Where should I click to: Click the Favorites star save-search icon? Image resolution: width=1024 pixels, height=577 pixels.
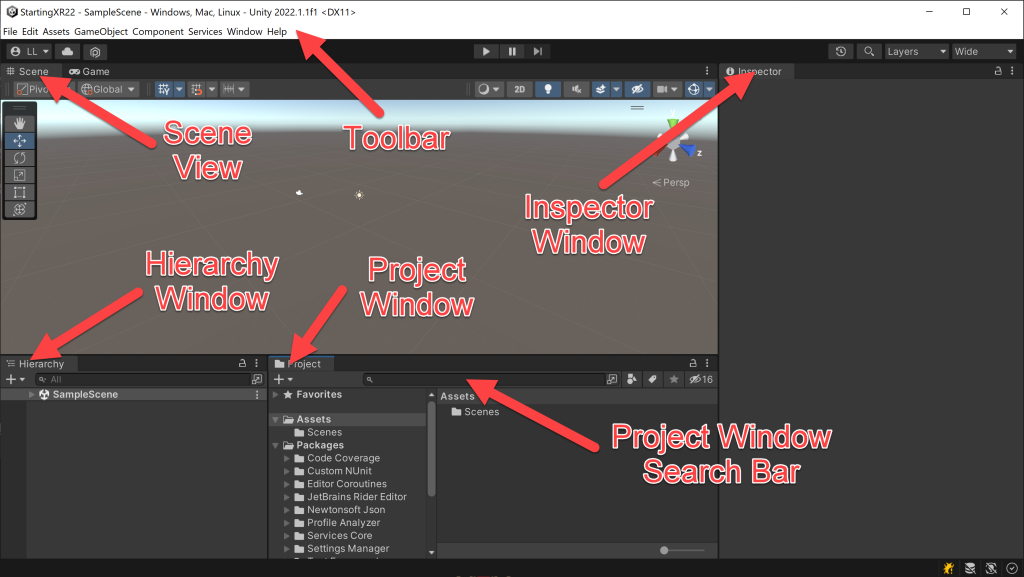click(673, 379)
